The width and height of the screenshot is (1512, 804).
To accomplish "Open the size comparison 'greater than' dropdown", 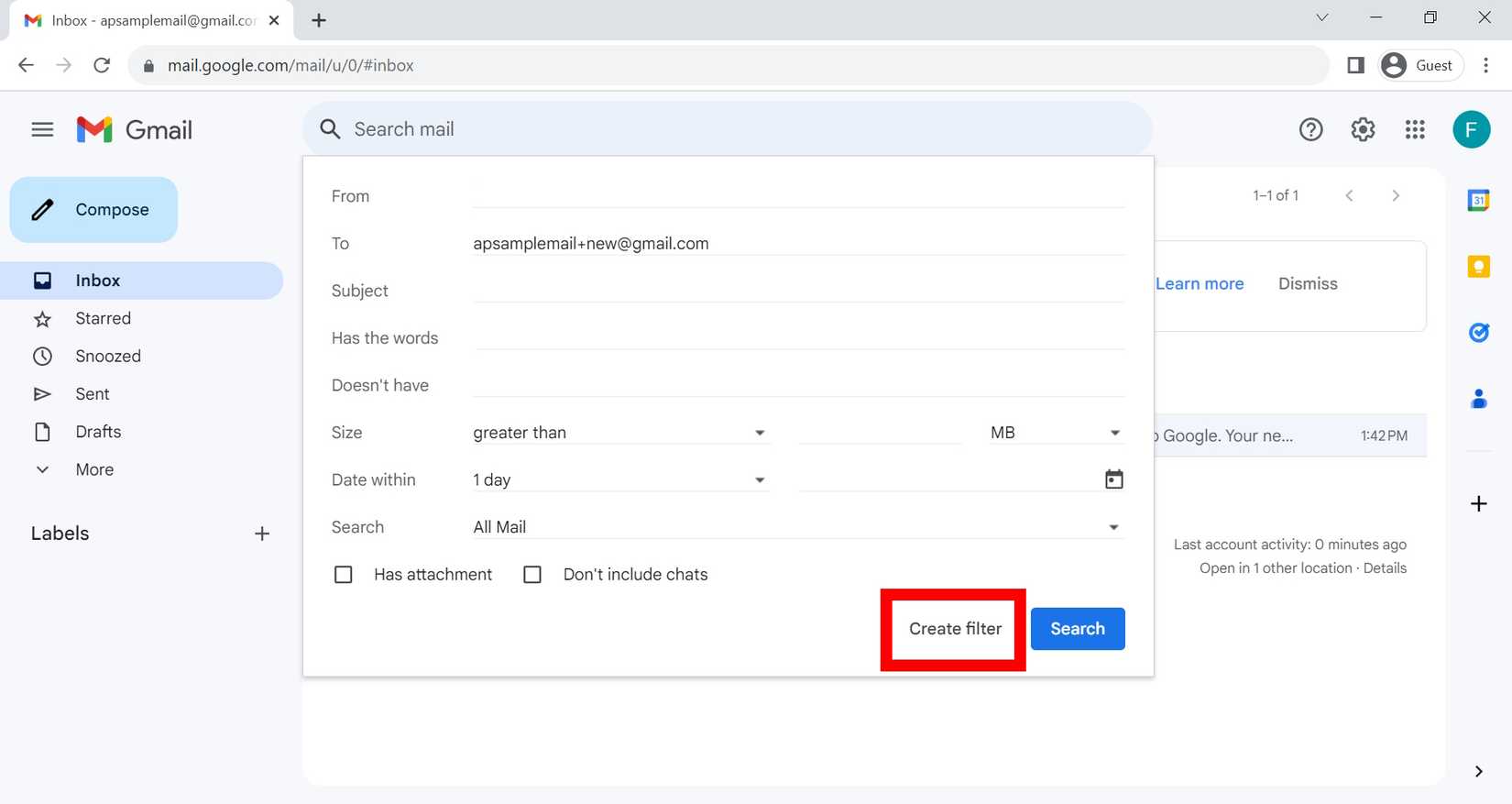I will (619, 433).
